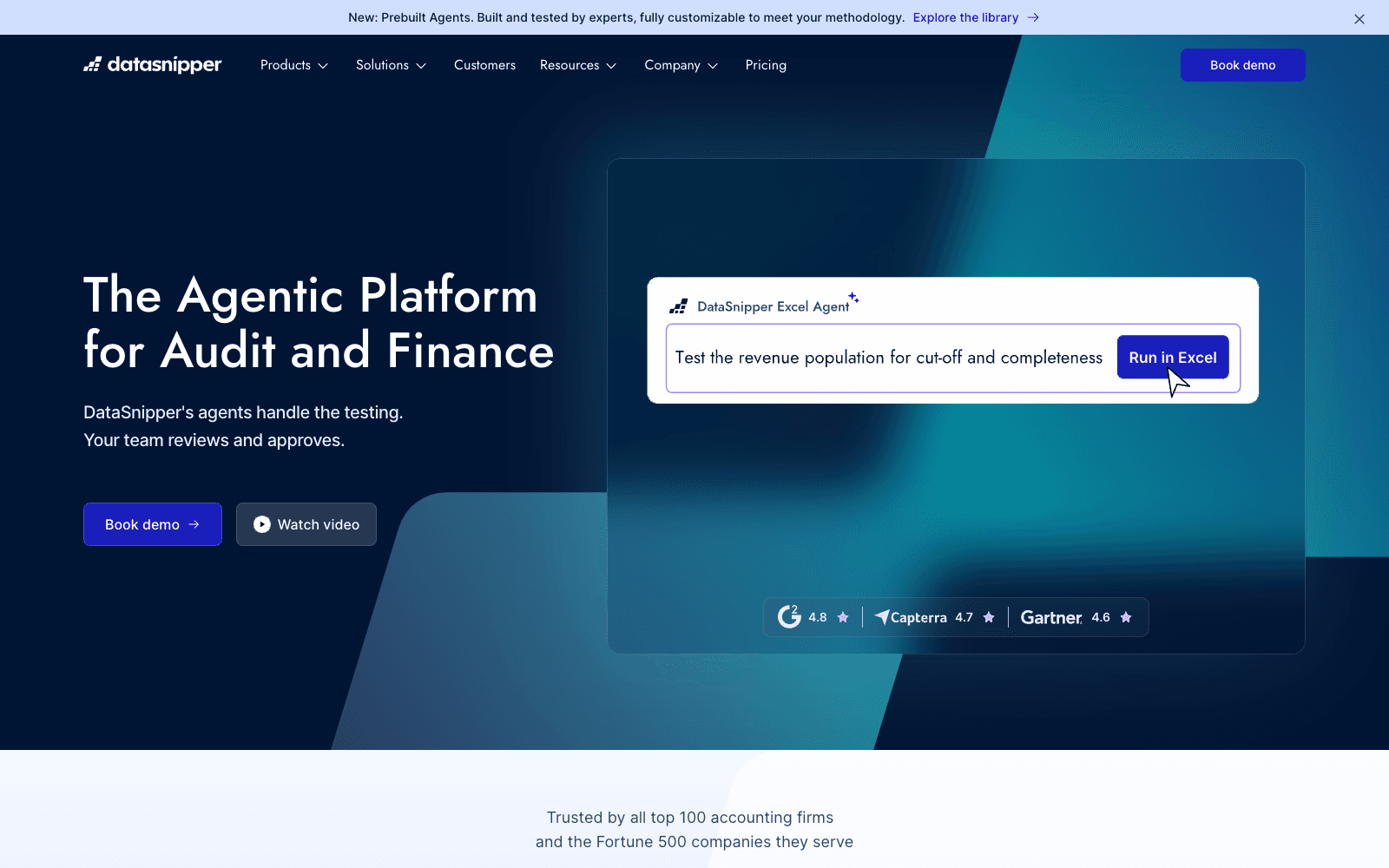
Task: Click the star next to 4.8 rating
Action: coord(843,617)
